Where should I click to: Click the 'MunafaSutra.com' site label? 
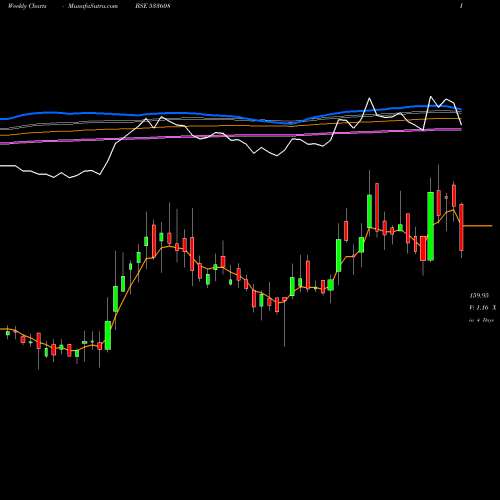click(x=93, y=6)
